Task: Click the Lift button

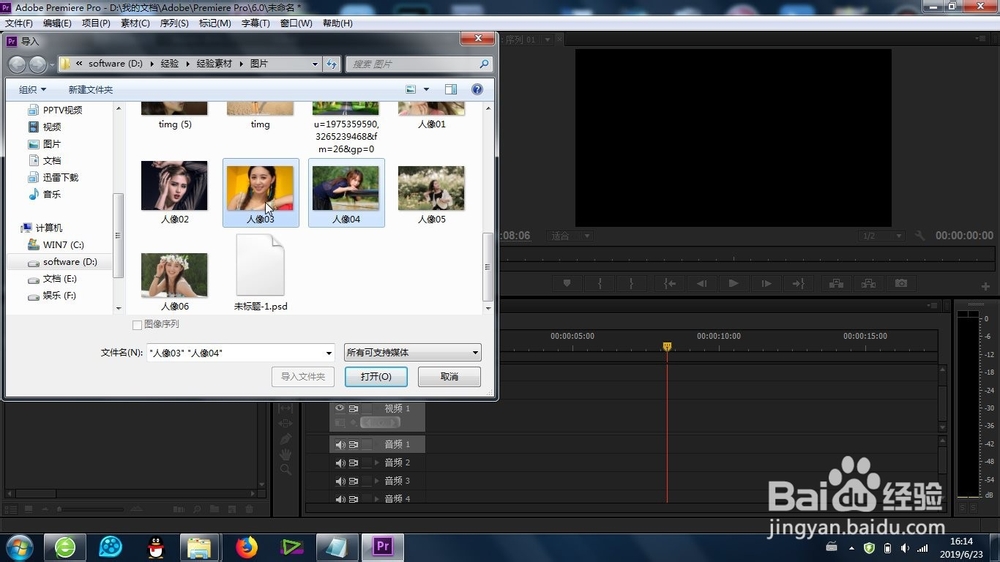Action: pos(836,283)
